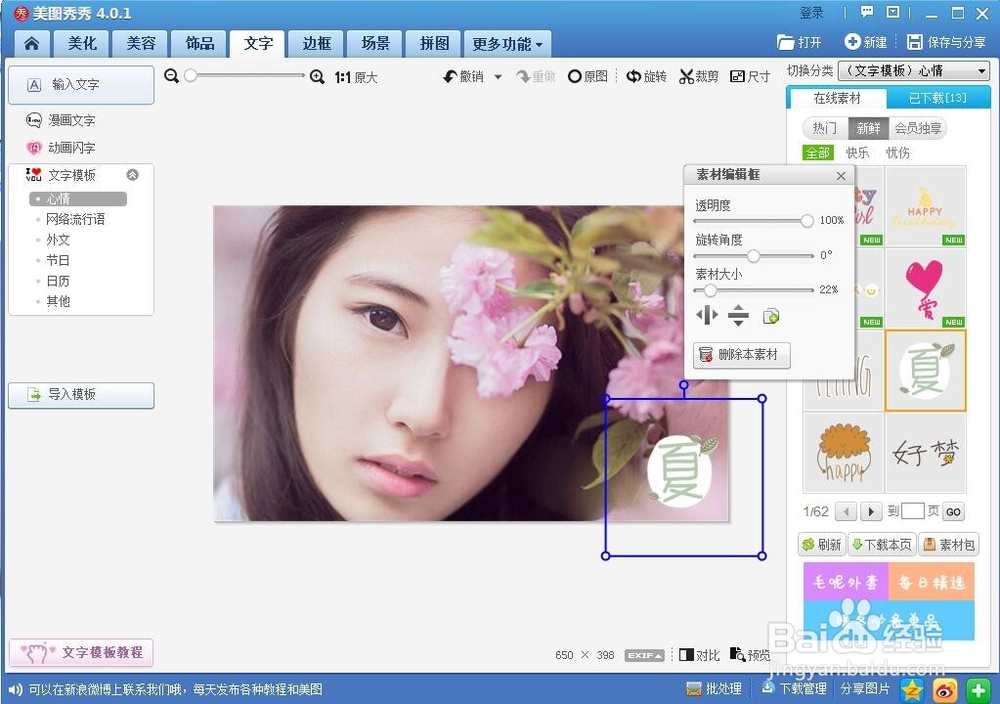Image resolution: width=1000 pixels, height=704 pixels.
Task: Collapse the 文字模板 section arrow
Action: pyautogui.click(x=133, y=175)
